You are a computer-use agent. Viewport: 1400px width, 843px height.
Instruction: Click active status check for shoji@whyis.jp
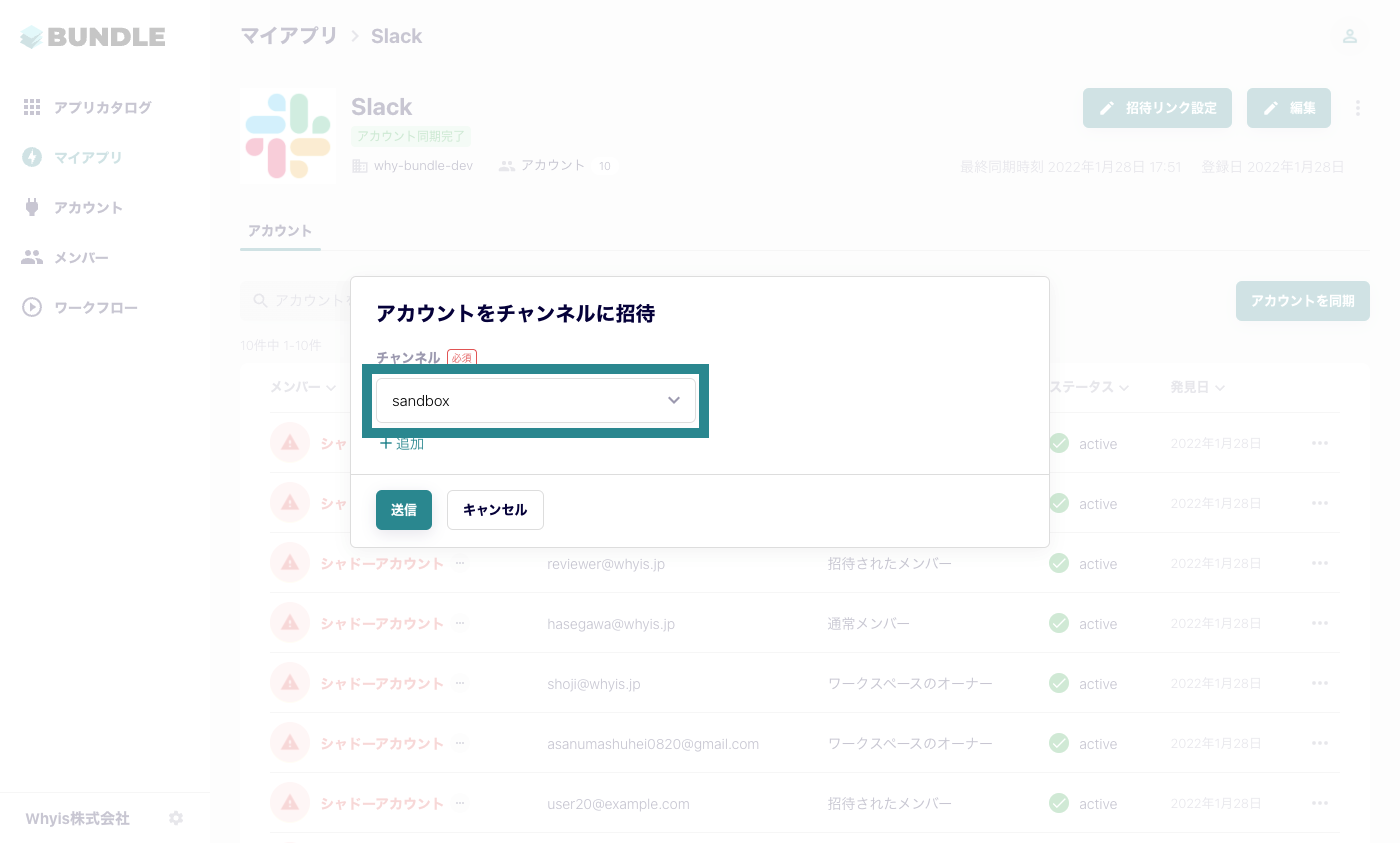[x=1059, y=683]
